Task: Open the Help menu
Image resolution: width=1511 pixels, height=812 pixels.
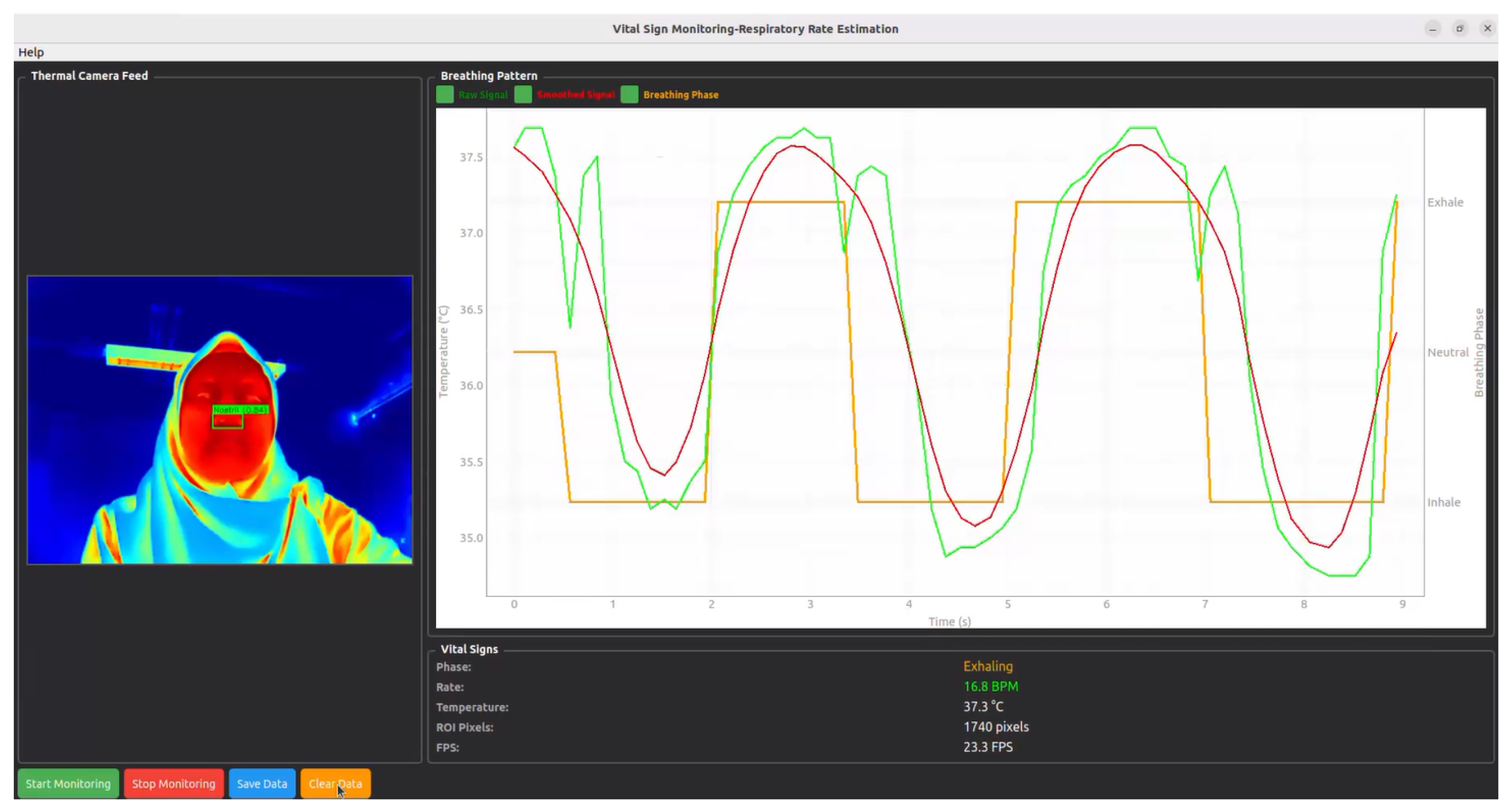Action: pyautogui.click(x=30, y=52)
